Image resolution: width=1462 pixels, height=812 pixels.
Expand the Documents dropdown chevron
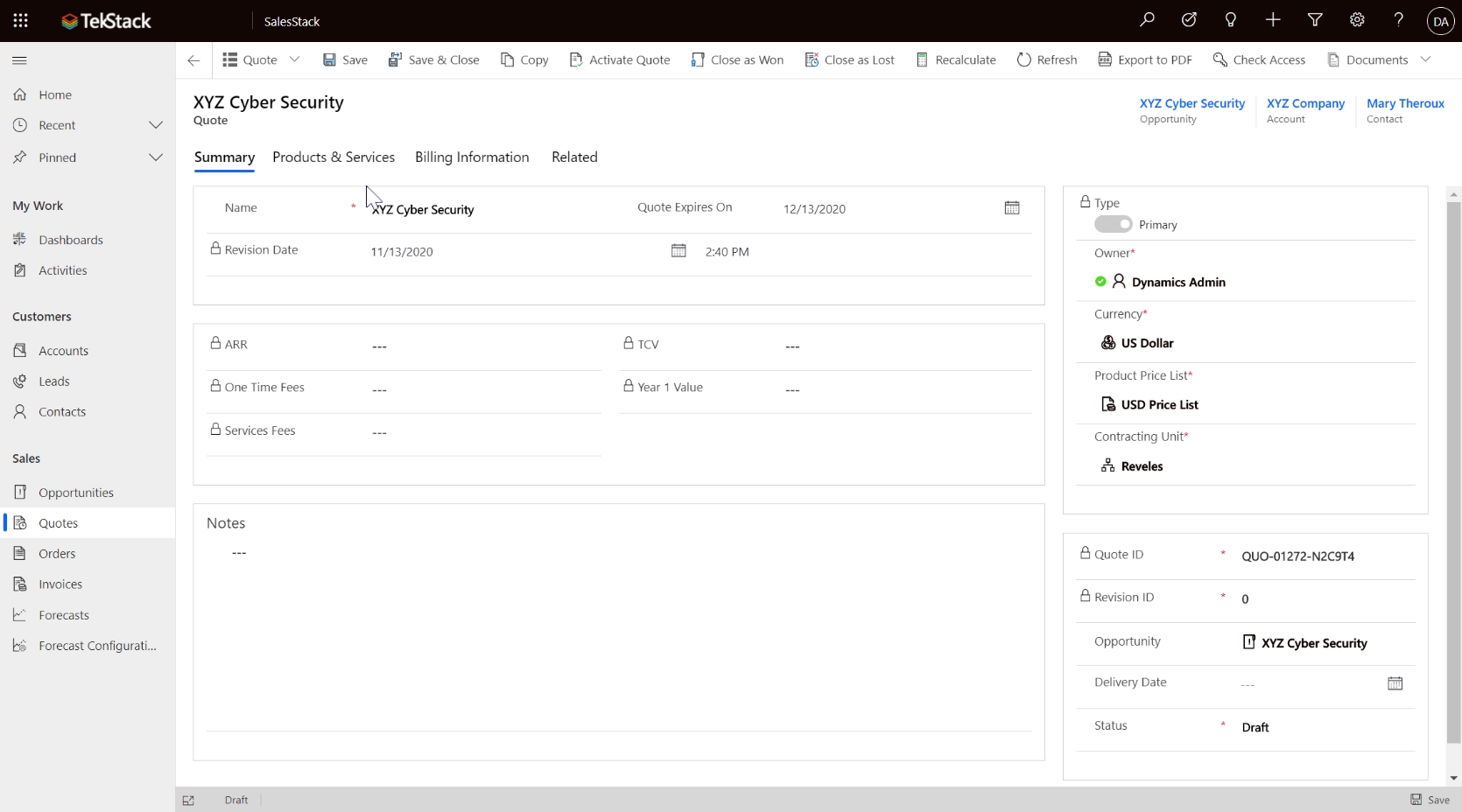click(x=1425, y=59)
